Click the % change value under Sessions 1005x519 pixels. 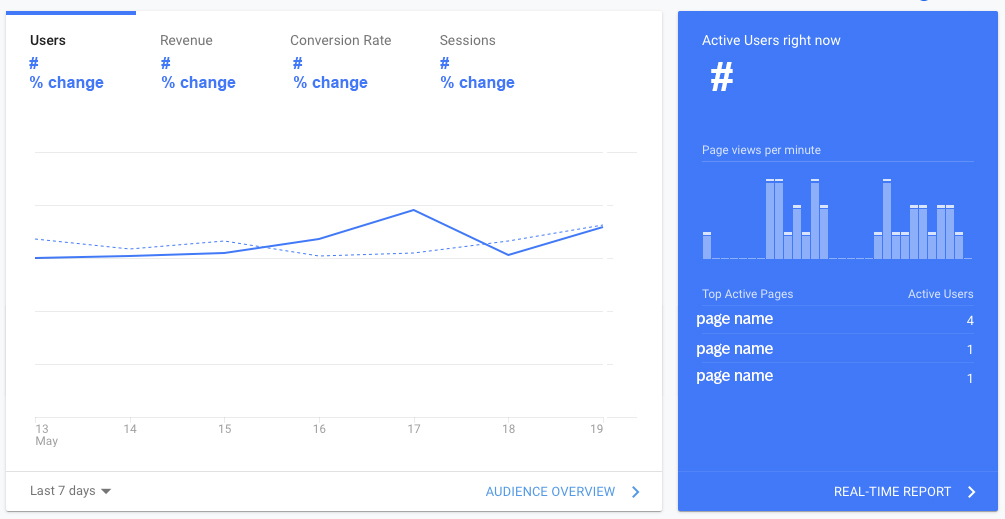[x=477, y=83]
